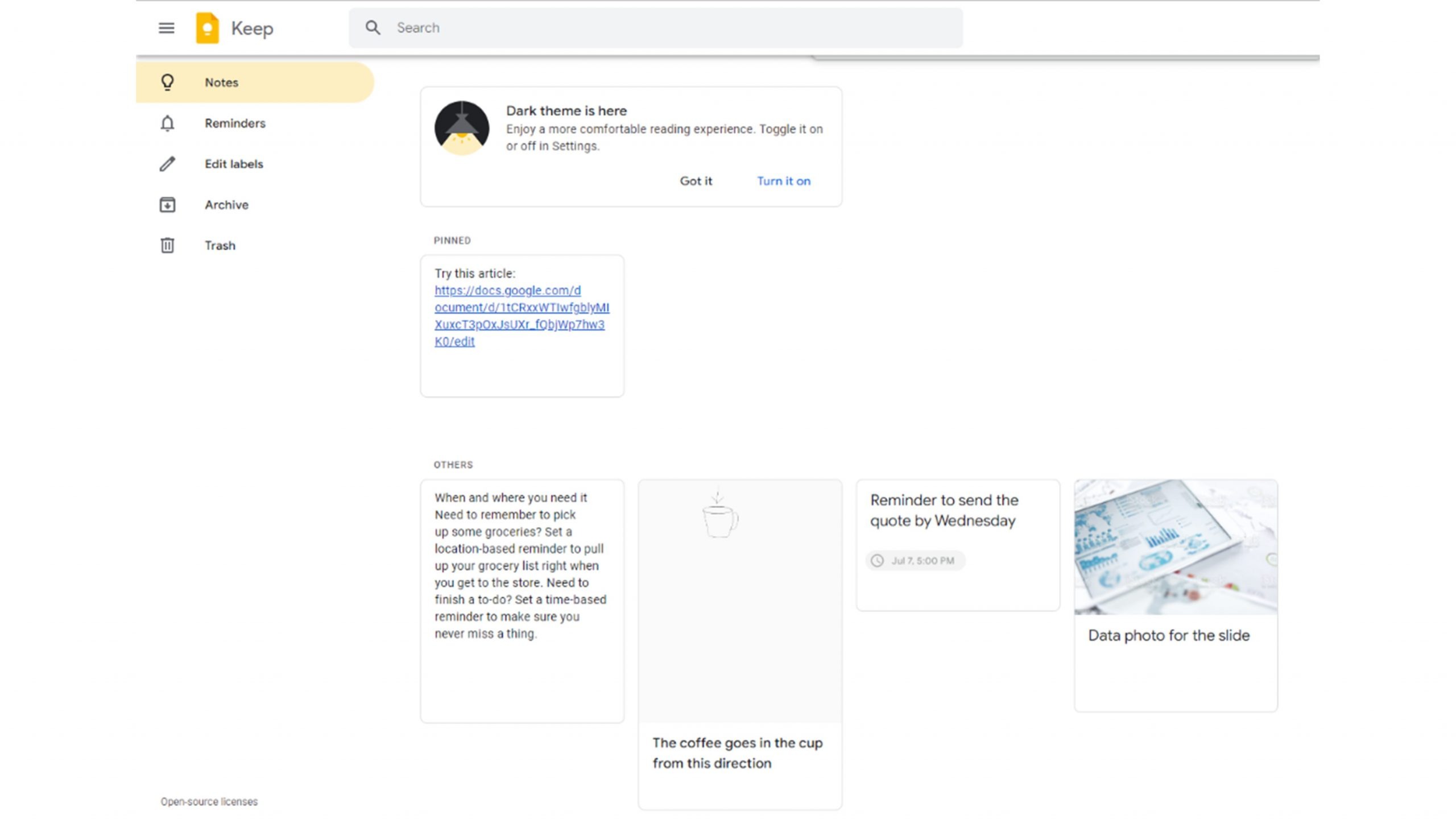Click Open-source licenses link at bottom
Screen dimensions: 1456x819
208,801
